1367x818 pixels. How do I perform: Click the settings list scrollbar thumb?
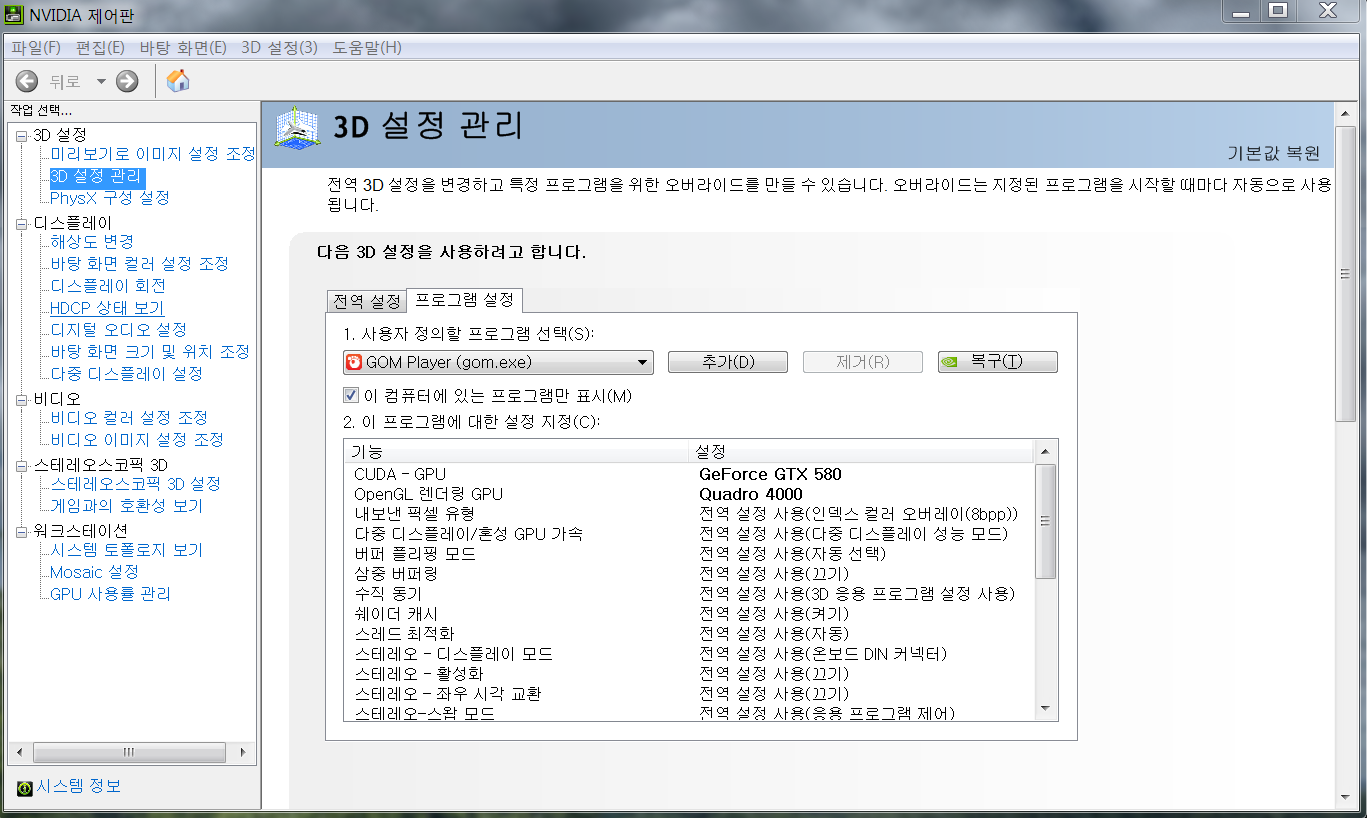[1045, 521]
